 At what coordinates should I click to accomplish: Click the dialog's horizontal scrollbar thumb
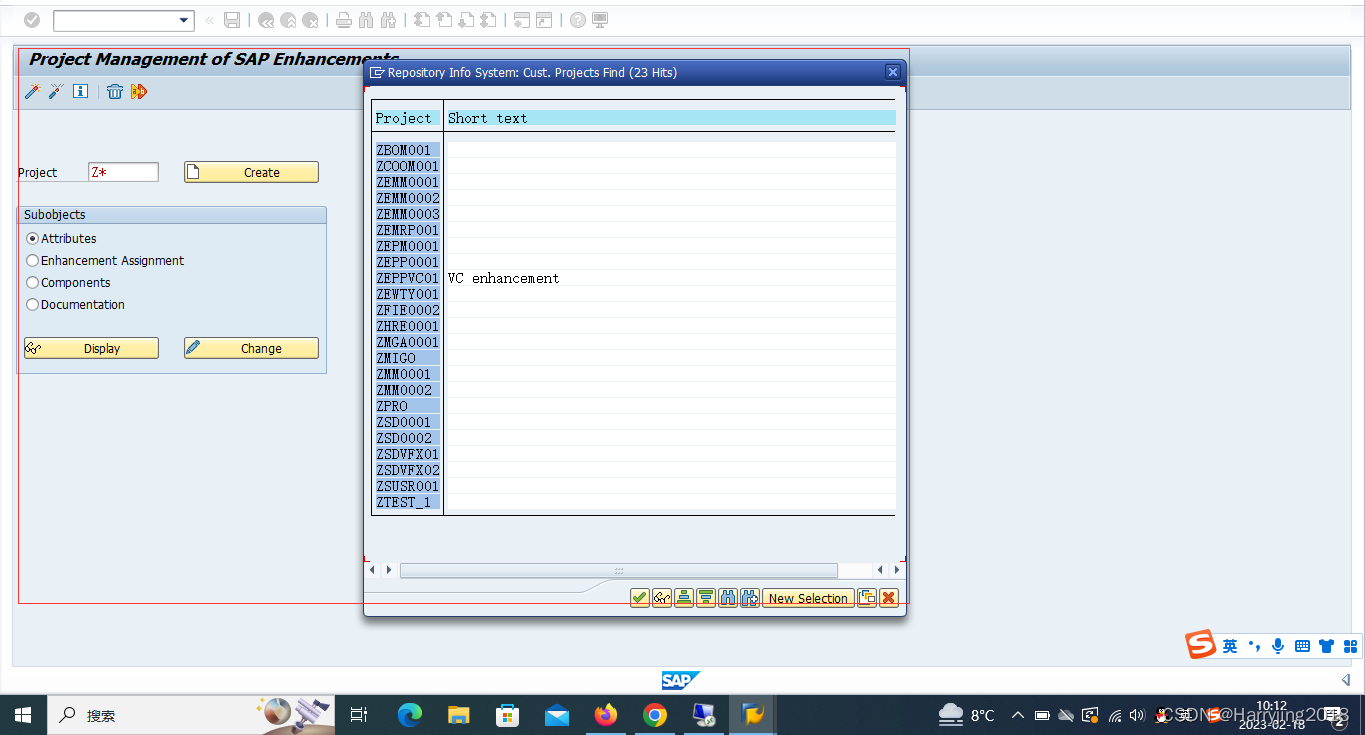click(x=619, y=570)
